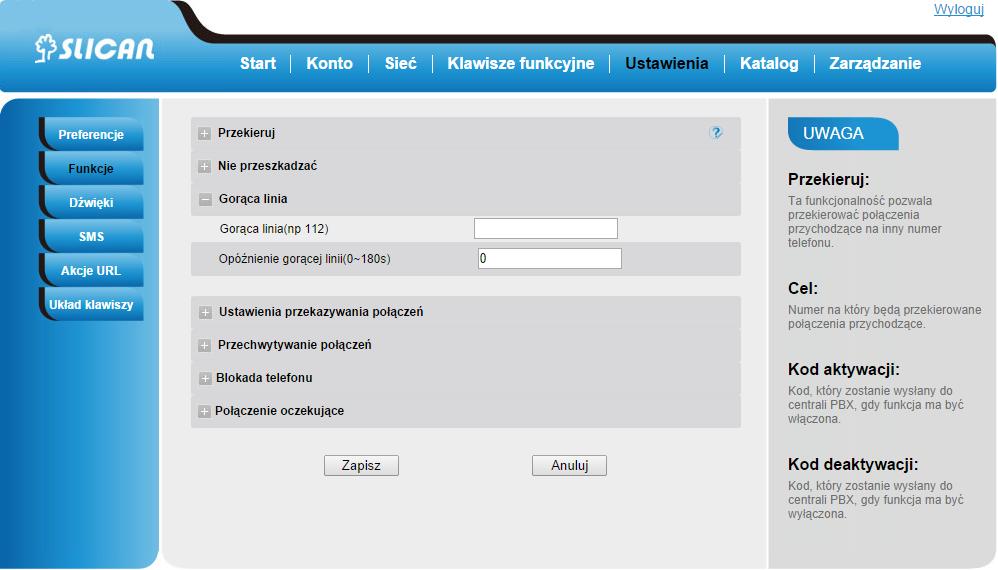The height and width of the screenshot is (570, 998).
Task: Click the Slican logo
Action: click(94, 48)
